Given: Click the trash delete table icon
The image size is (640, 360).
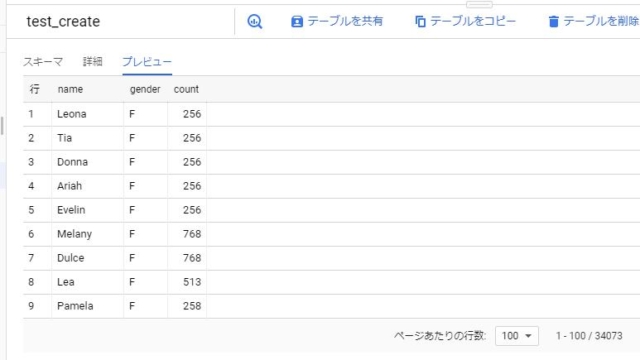Looking at the screenshot, I should 553,21.
